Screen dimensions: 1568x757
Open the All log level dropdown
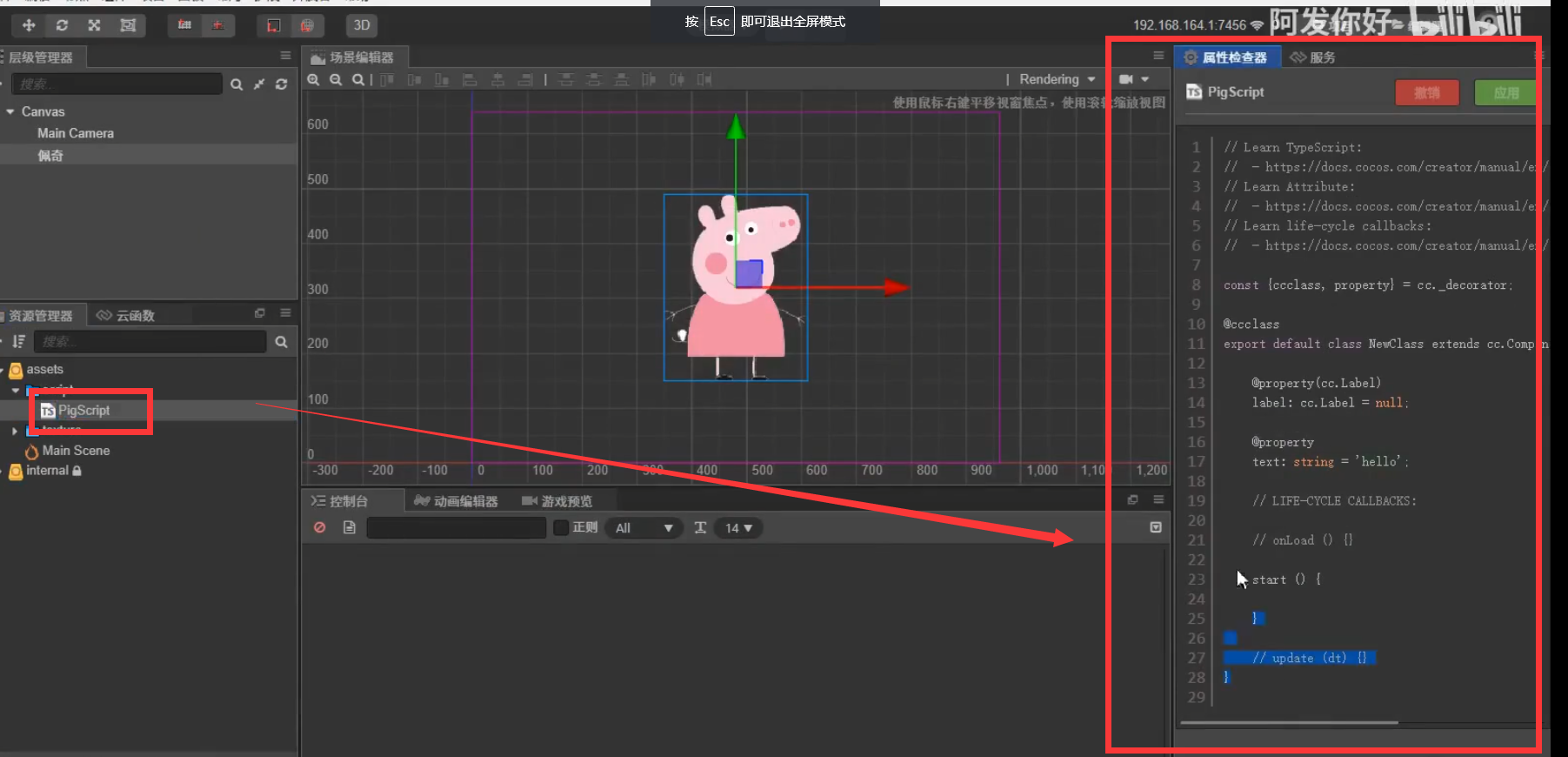click(644, 528)
